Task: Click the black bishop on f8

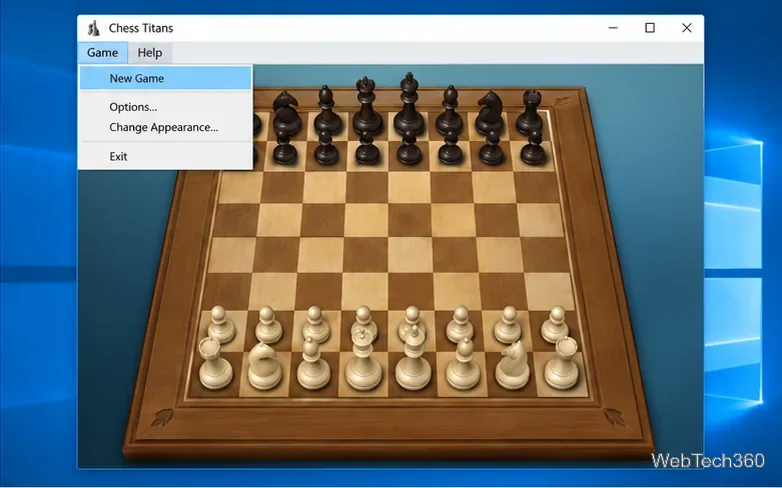Action: pyautogui.click(x=450, y=110)
